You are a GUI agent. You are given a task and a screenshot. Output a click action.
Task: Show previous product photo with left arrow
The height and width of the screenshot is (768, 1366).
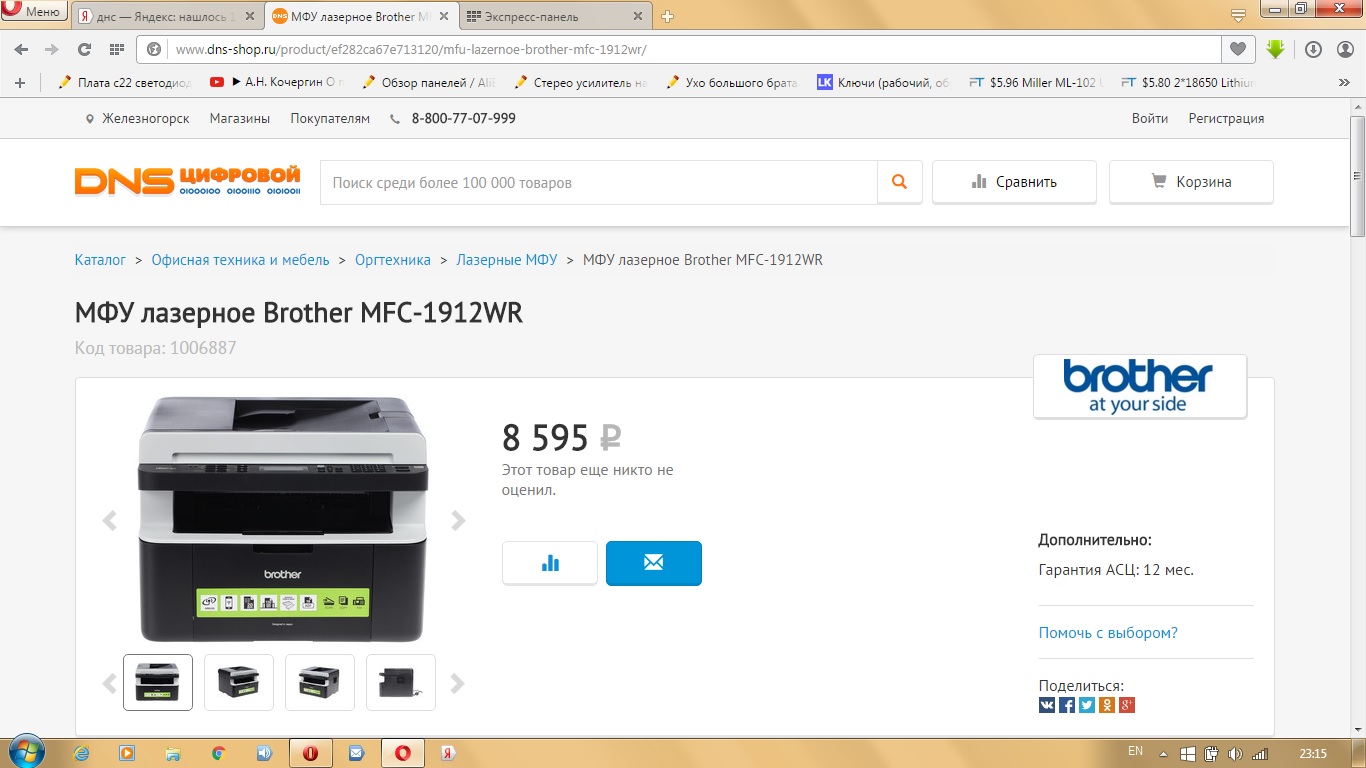[x=109, y=520]
